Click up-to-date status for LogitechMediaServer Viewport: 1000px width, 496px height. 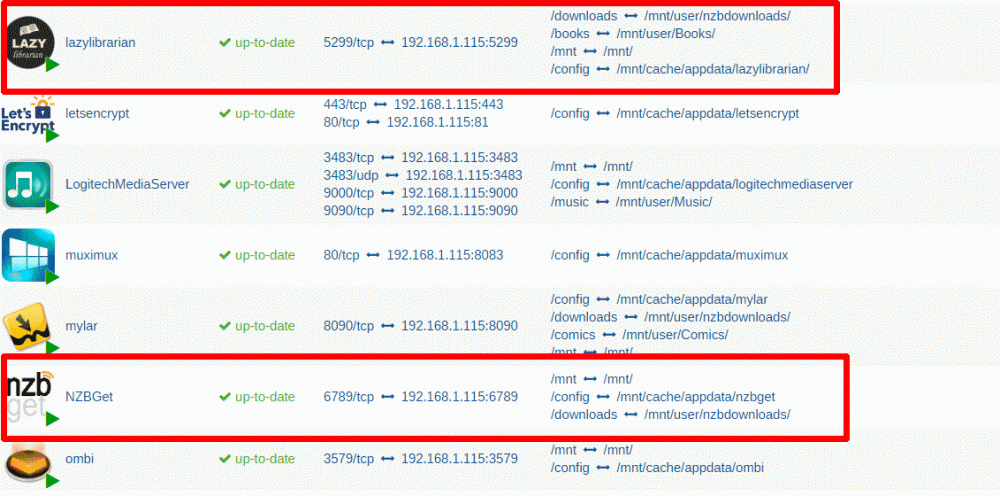coord(257,184)
